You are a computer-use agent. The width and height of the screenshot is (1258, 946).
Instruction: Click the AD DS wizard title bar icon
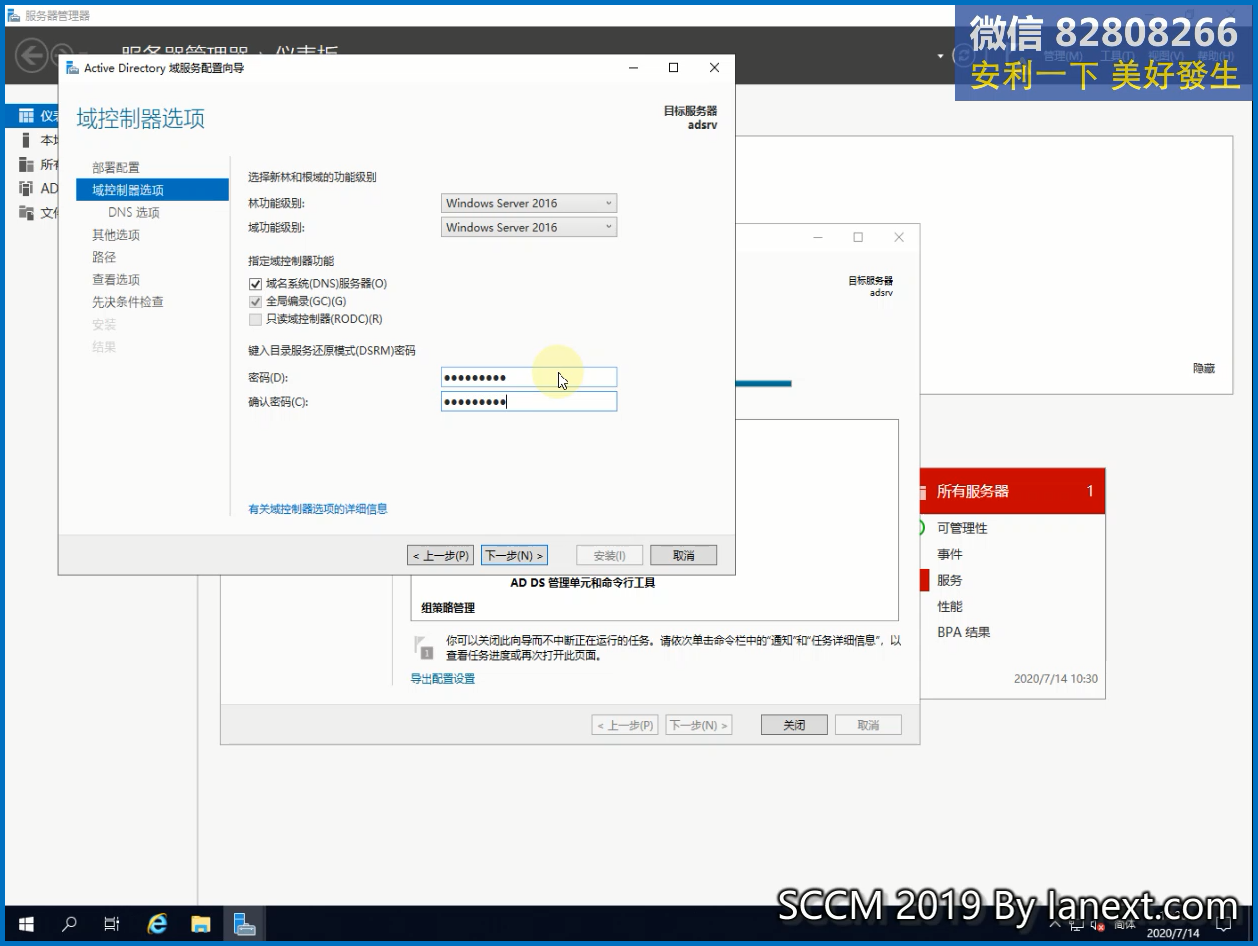point(73,68)
